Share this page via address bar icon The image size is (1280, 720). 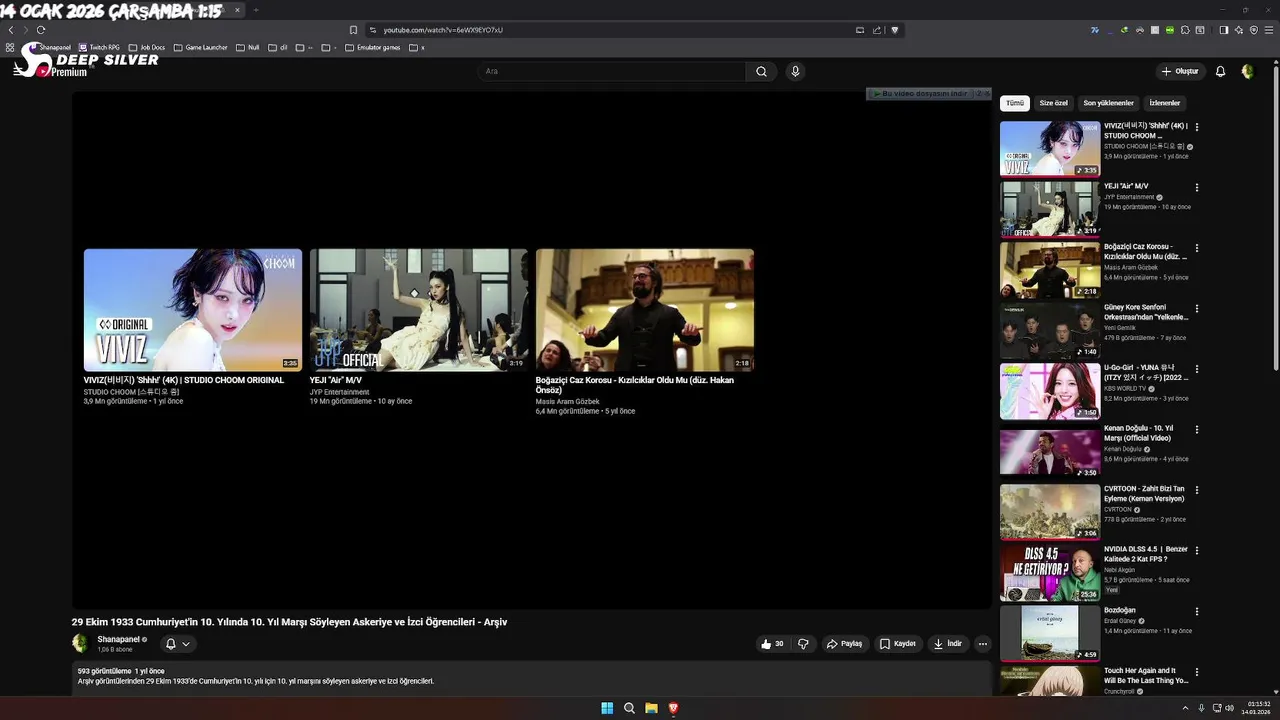(877, 30)
